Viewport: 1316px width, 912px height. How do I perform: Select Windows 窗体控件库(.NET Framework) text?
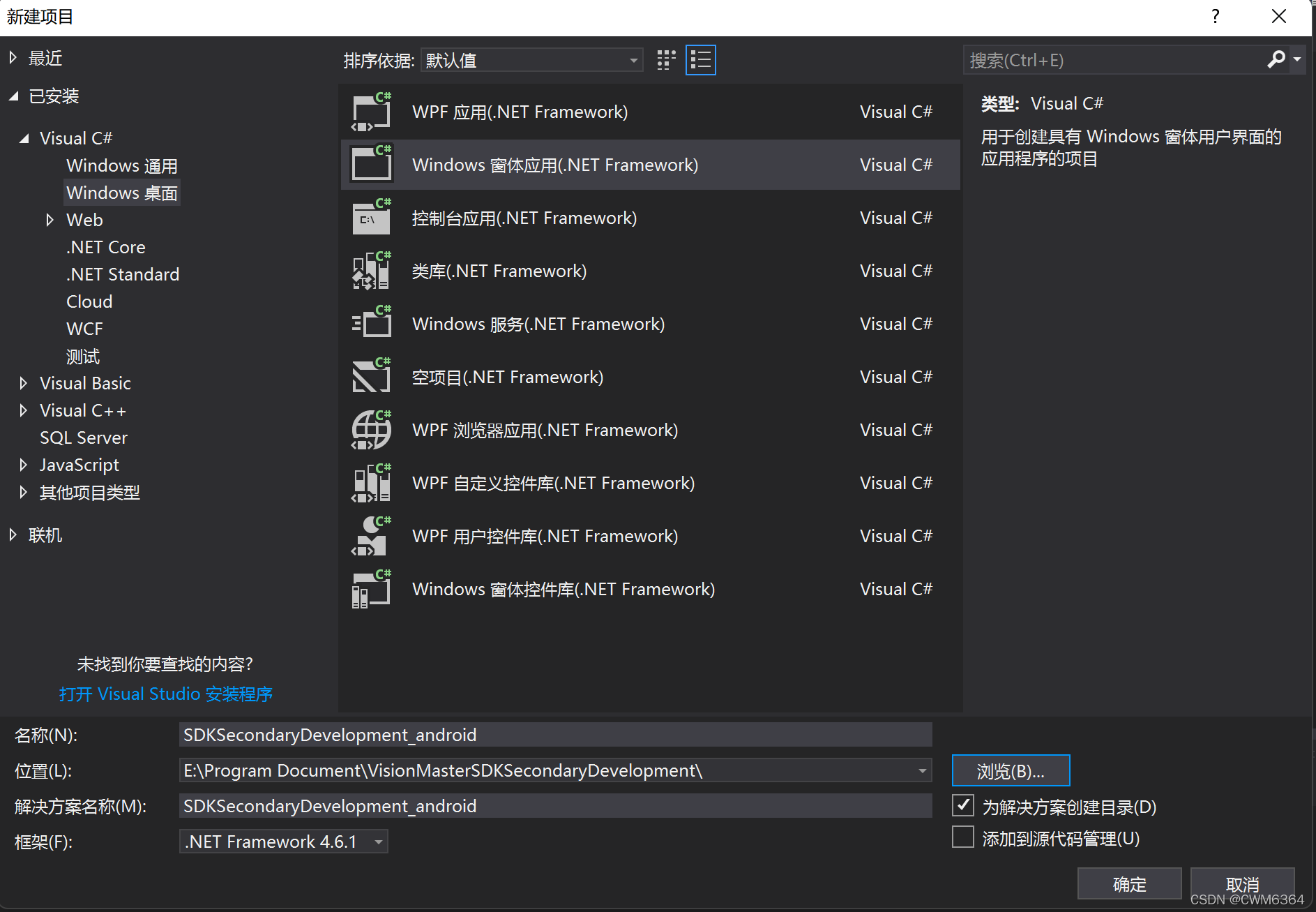click(x=564, y=589)
